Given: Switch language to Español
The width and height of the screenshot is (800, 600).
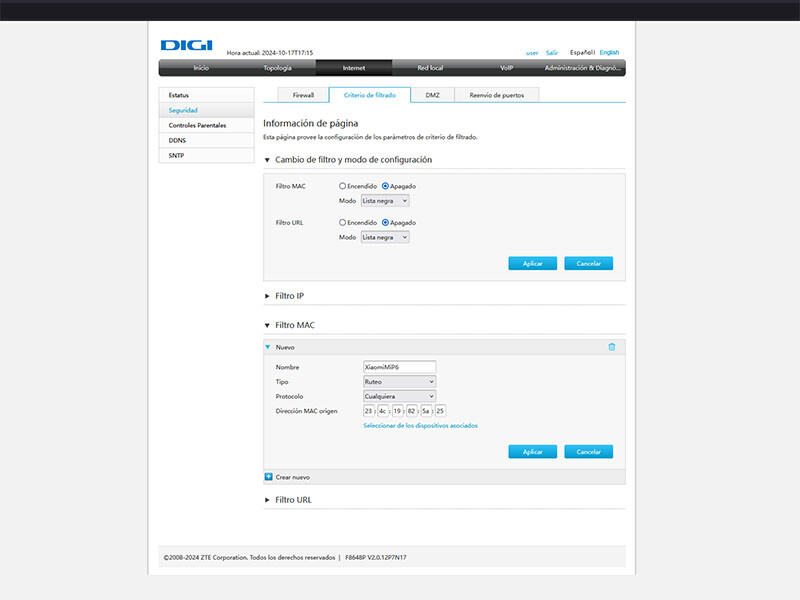Looking at the screenshot, I should tap(581, 52).
